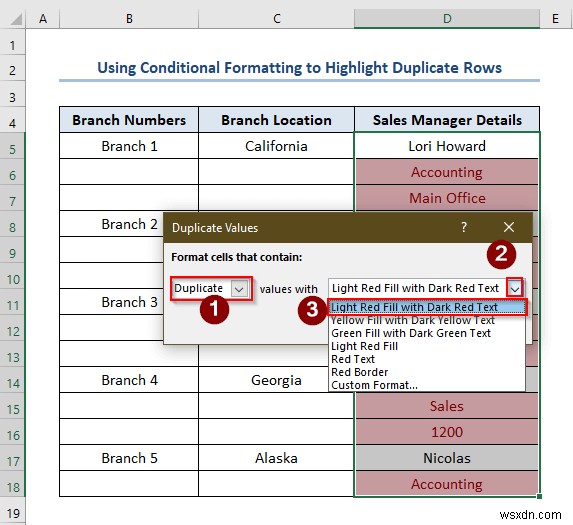Select the California cell
This screenshot has width=573, height=525.
pos(277,146)
